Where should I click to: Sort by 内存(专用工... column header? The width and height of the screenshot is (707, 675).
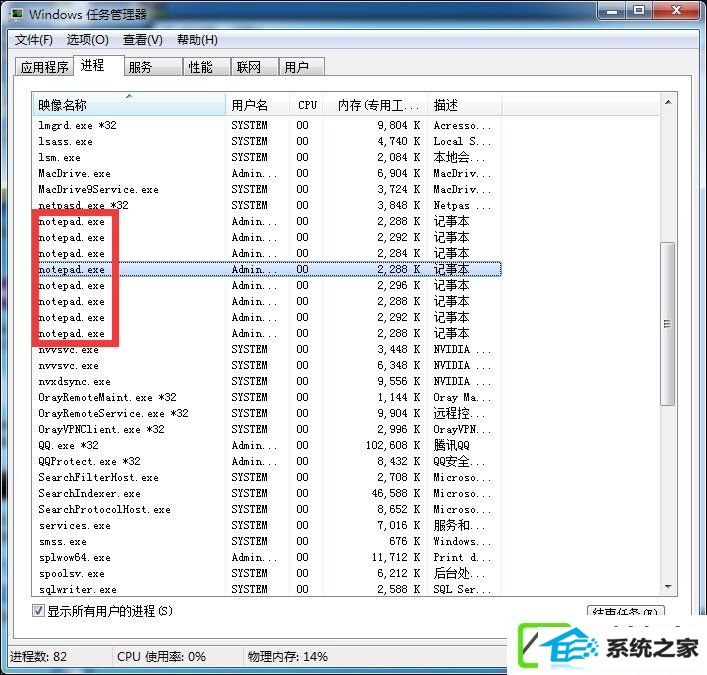pyautogui.click(x=376, y=105)
